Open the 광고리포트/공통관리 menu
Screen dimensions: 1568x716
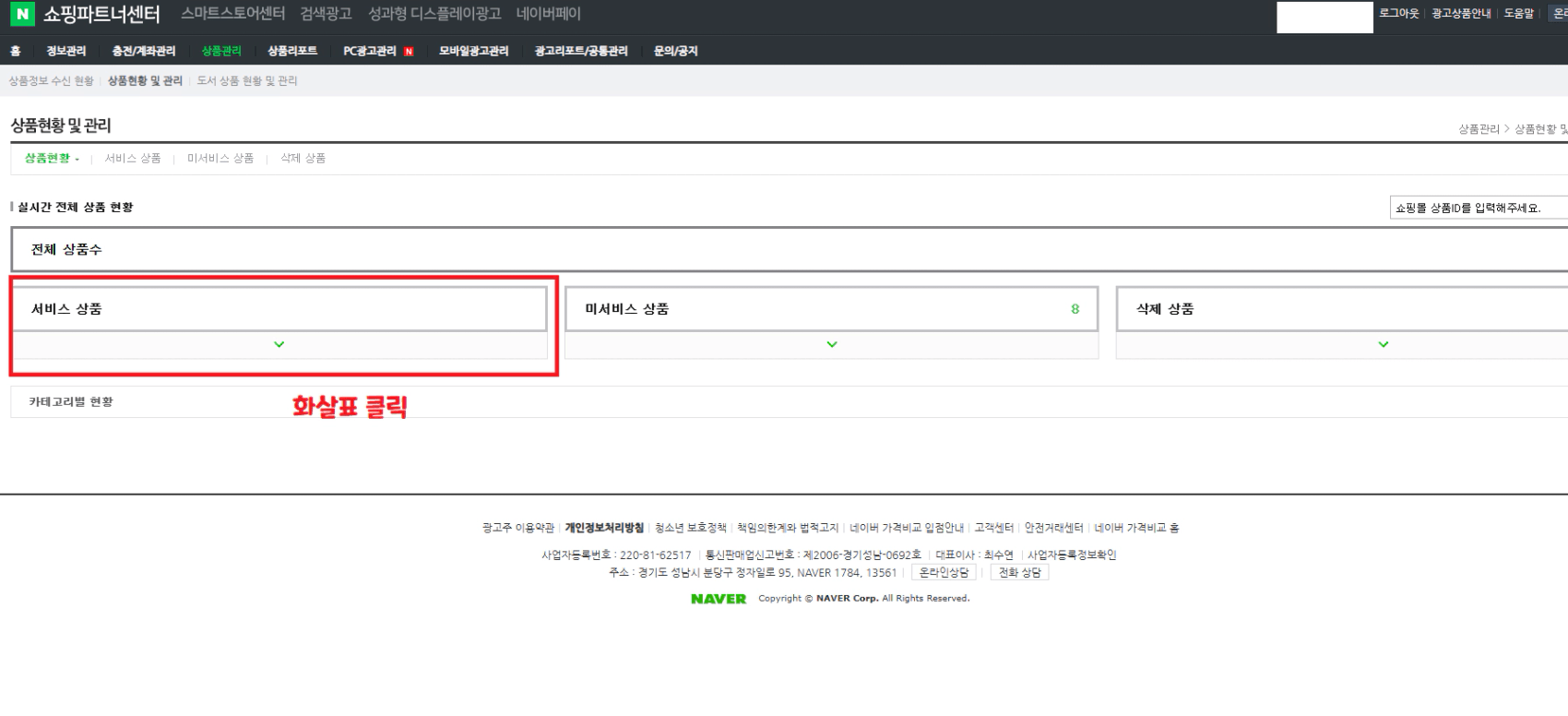pyautogui.click(x=581, y=51)
